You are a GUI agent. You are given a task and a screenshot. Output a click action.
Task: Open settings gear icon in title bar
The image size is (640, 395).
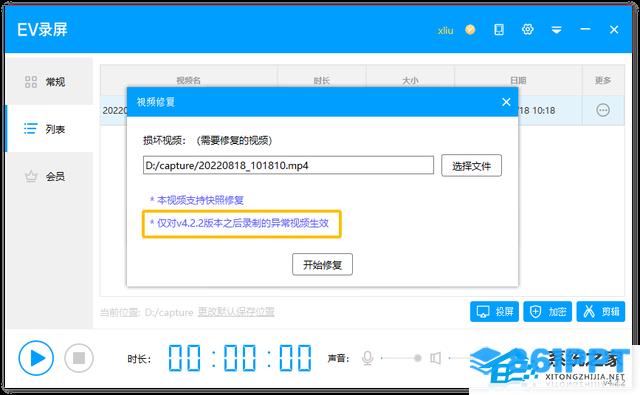pos(528,29)
